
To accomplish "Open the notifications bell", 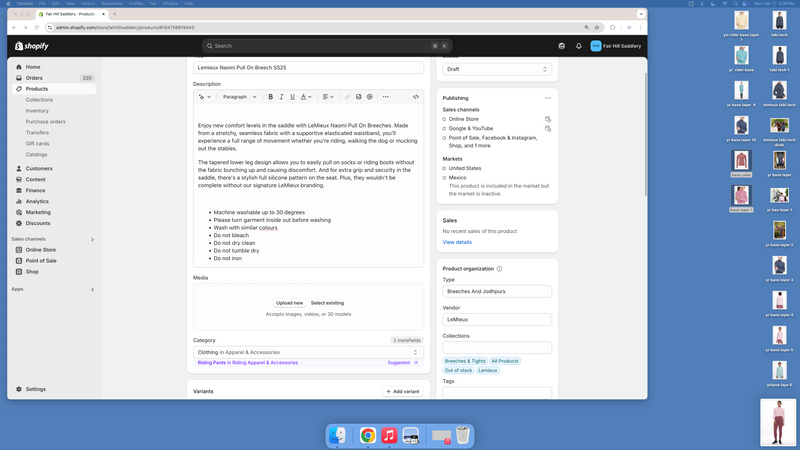I will tap(579, 46).
